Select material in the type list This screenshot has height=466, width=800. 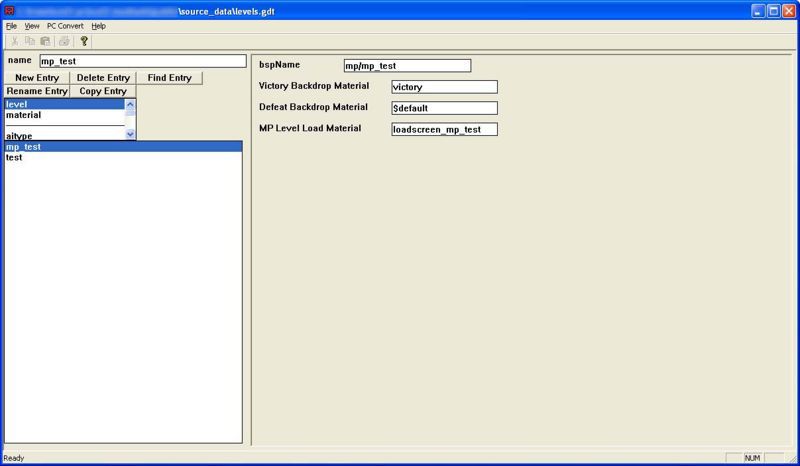(24, 115)
